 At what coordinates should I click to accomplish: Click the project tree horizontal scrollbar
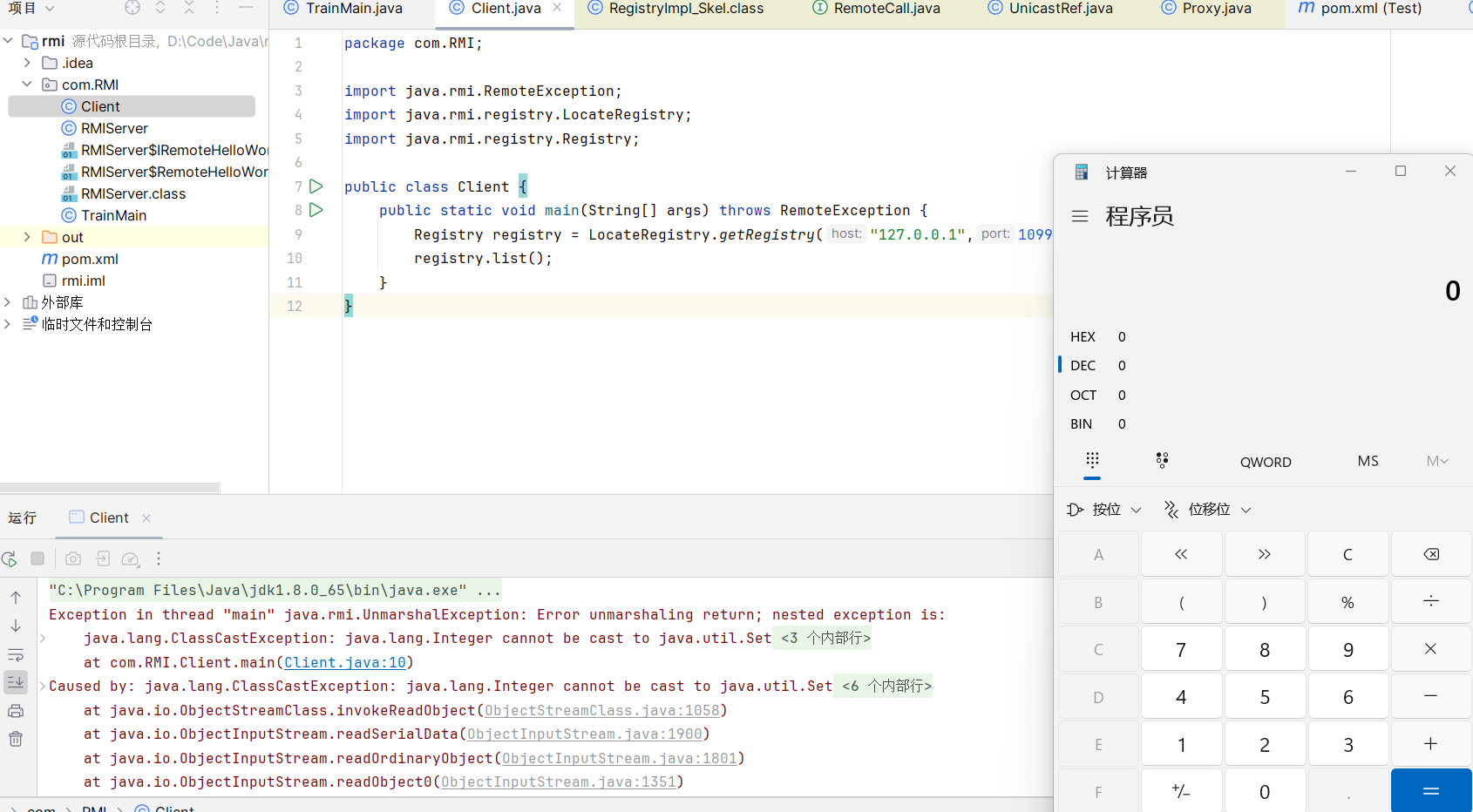[110, 488]
